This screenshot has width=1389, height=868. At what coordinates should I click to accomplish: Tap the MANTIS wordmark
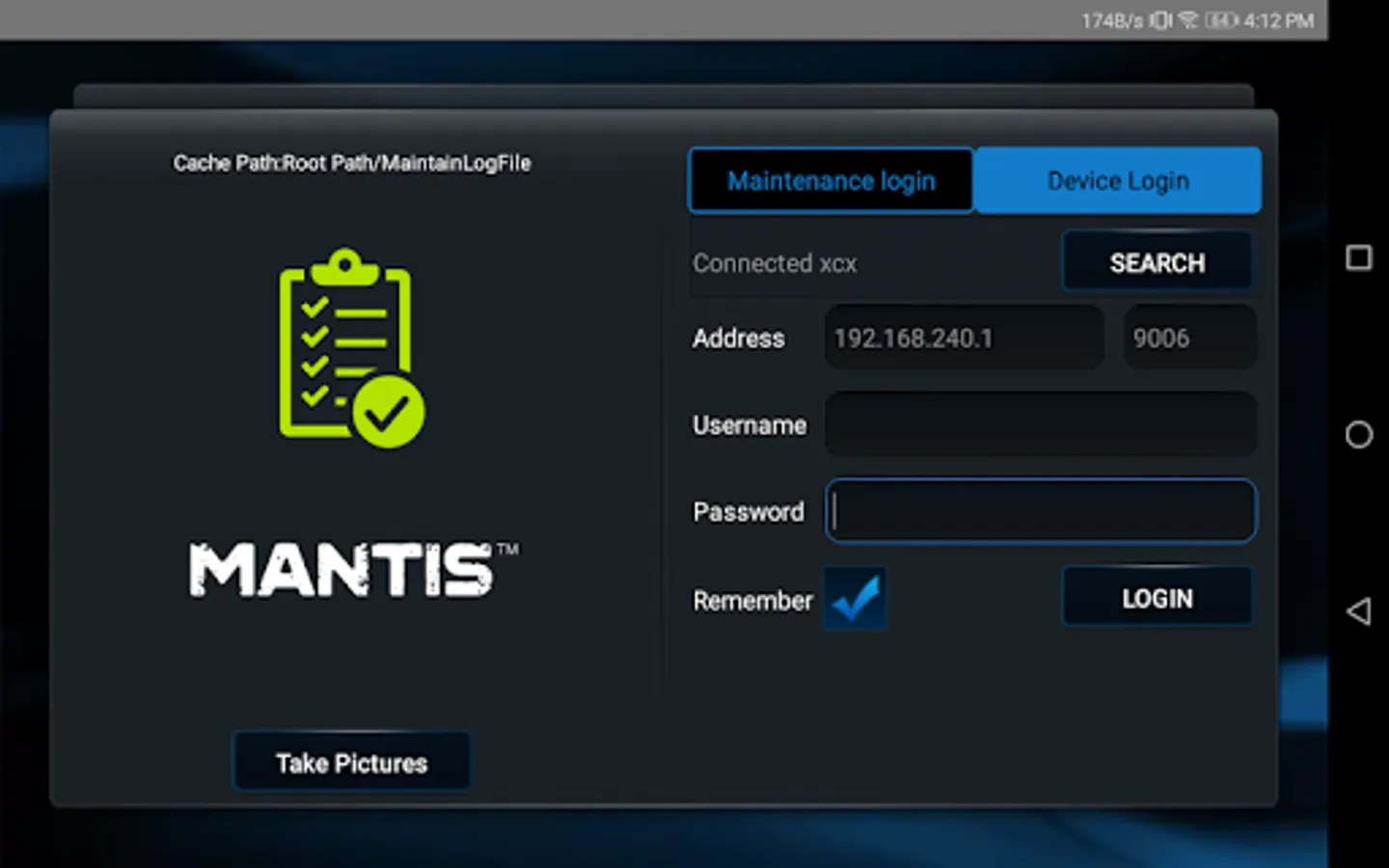(352, 569)
